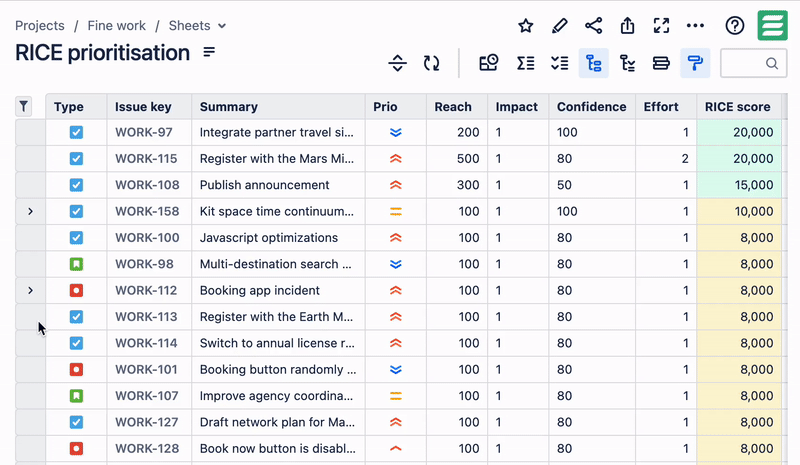Open the Sheets breadcrumb dropdown
800x465 pixels.
(197, 26)
